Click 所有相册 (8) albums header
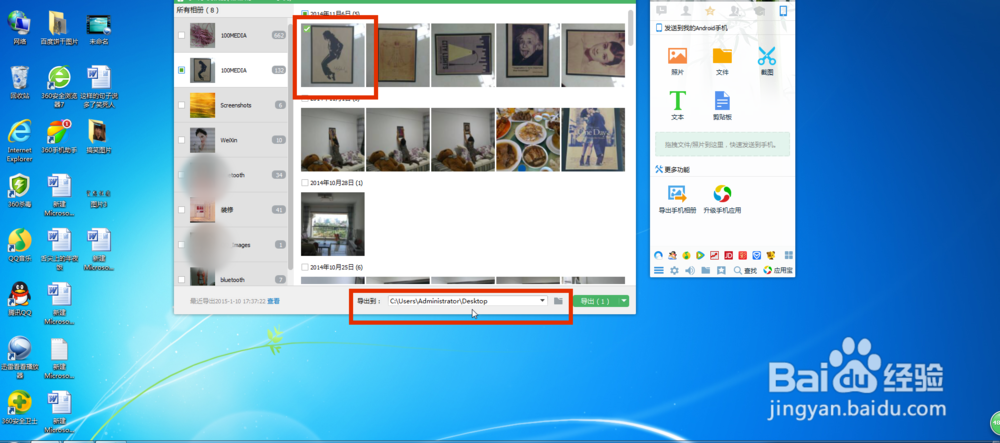Image resolution: width=1000 pixels, height=443 pixels. click(197, 11)
